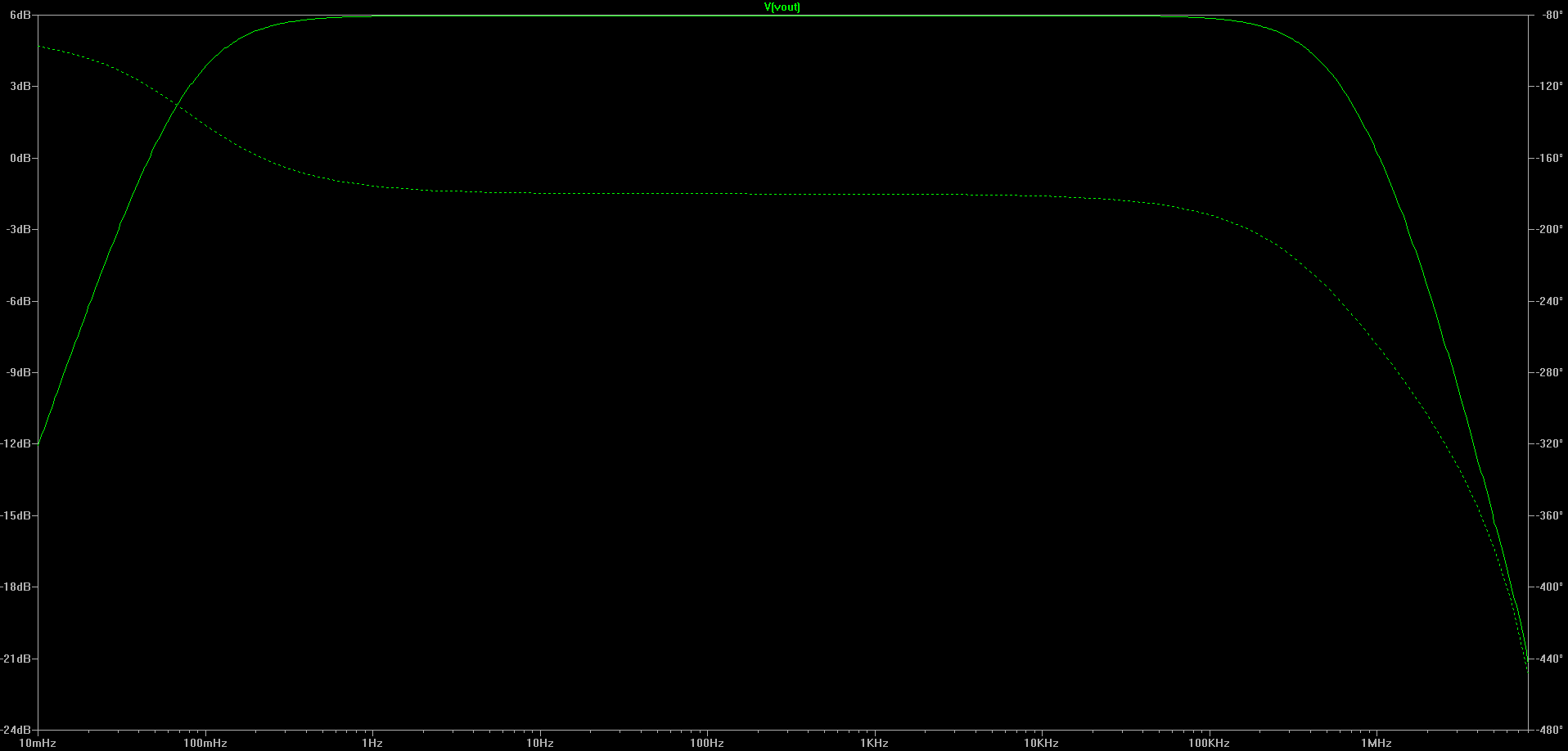The height and width of the screenshot is (751, 1568).
Task: Click the V(vout) trace label
Action: 782,7
